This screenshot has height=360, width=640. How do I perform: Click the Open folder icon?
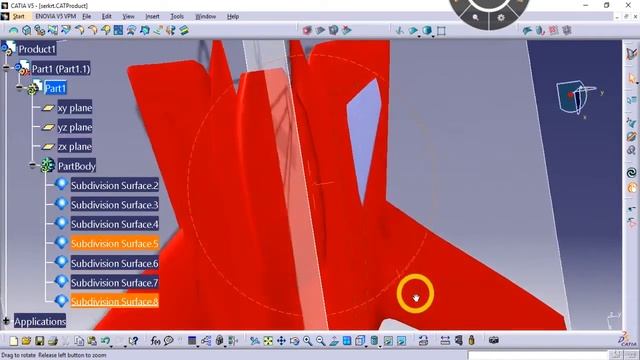click(27, 341)
